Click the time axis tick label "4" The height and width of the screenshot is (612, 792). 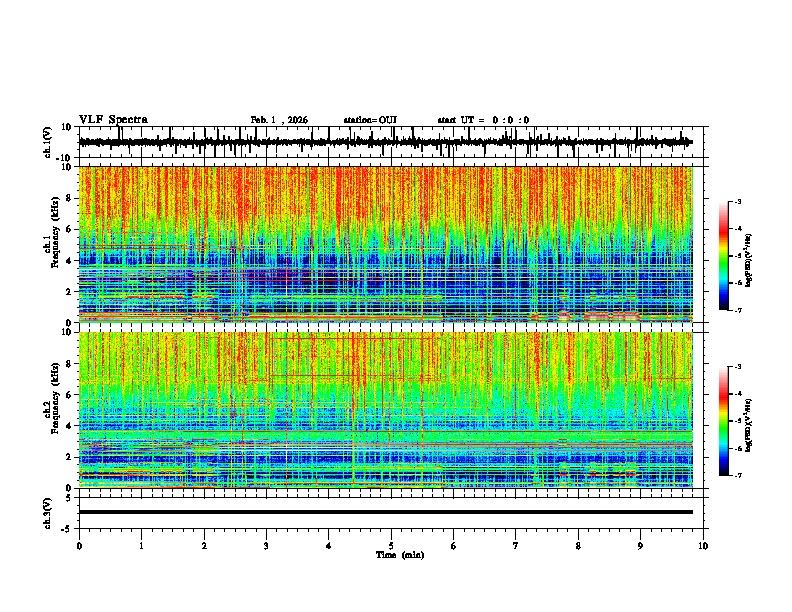(329, 546)
